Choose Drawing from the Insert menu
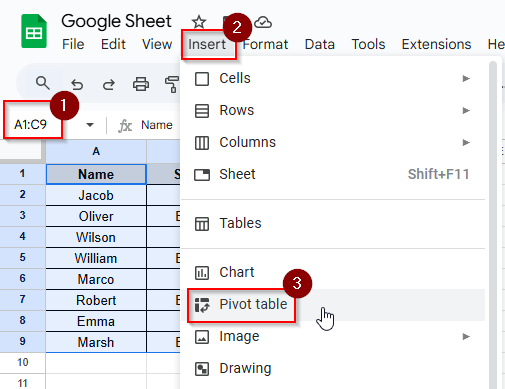505x389 pixels. click(333, 369)
